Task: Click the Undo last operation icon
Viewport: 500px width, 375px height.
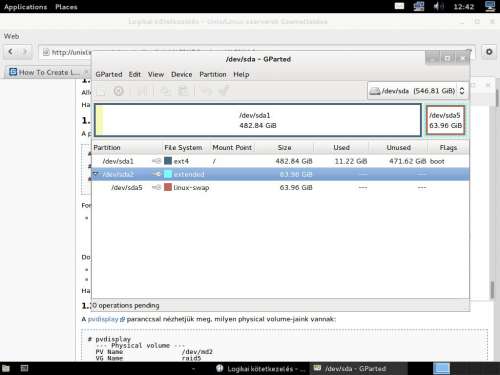Action: click(206, 91)
